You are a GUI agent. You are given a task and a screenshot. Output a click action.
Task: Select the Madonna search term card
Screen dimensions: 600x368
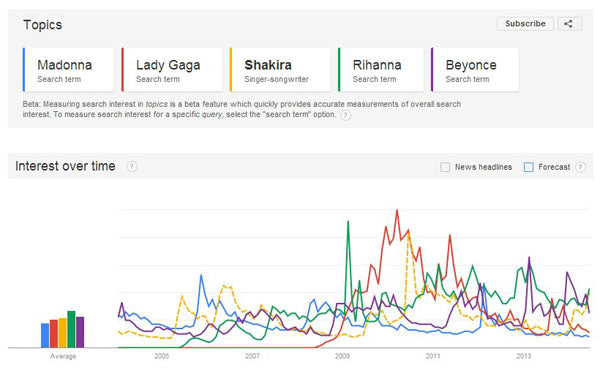pyautogui.click(x=68, y=70)
